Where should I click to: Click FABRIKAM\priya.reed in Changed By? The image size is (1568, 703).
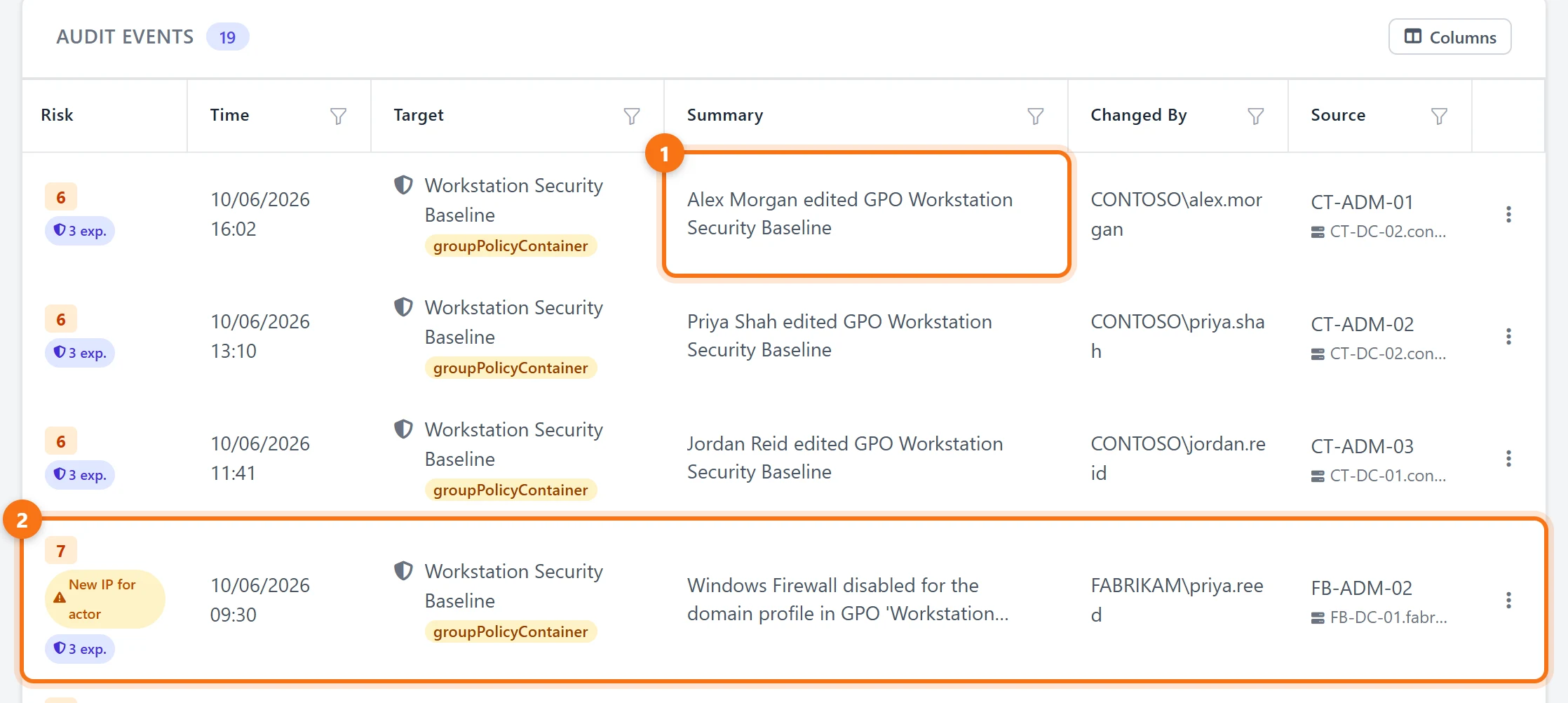[x=1177, y=601]
